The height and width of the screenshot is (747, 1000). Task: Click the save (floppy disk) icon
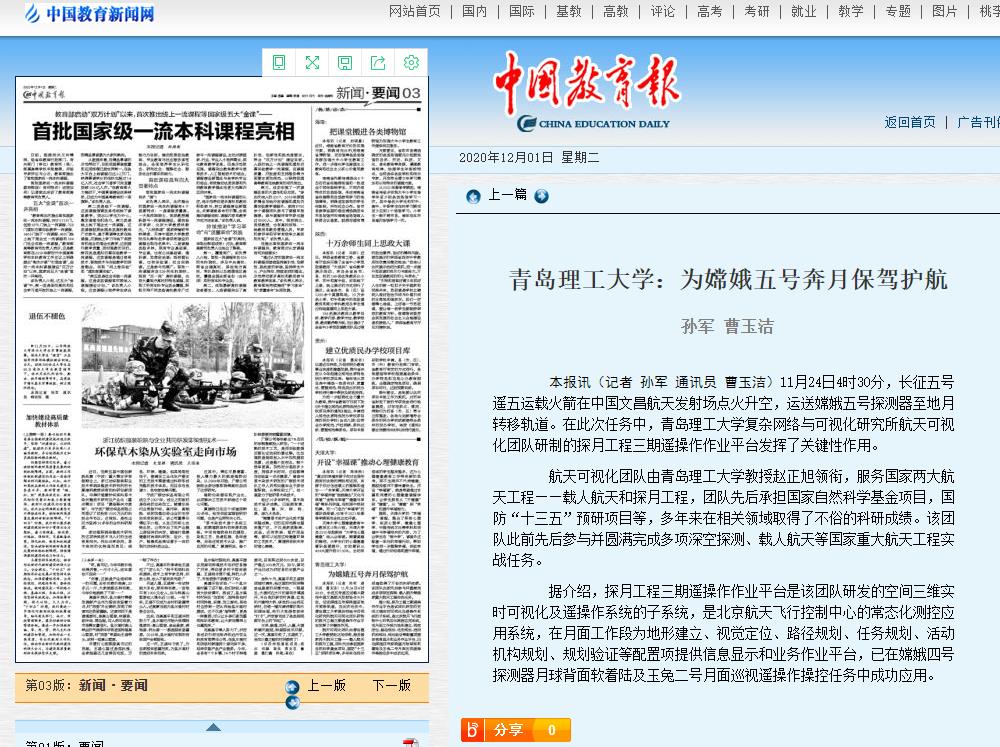pyautogui.click(x=345, y=63)
